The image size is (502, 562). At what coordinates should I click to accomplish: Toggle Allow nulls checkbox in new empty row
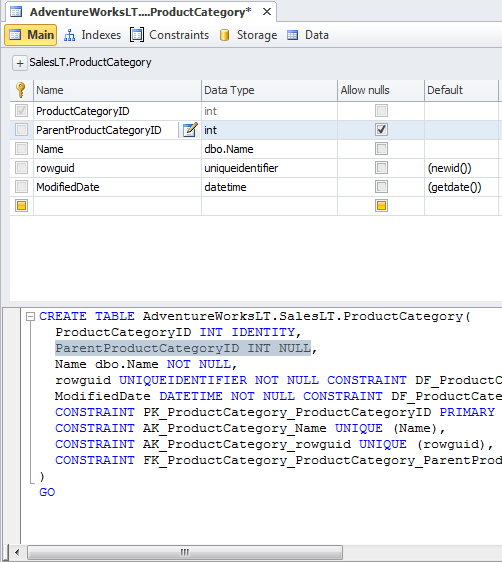tap(381, 206)
